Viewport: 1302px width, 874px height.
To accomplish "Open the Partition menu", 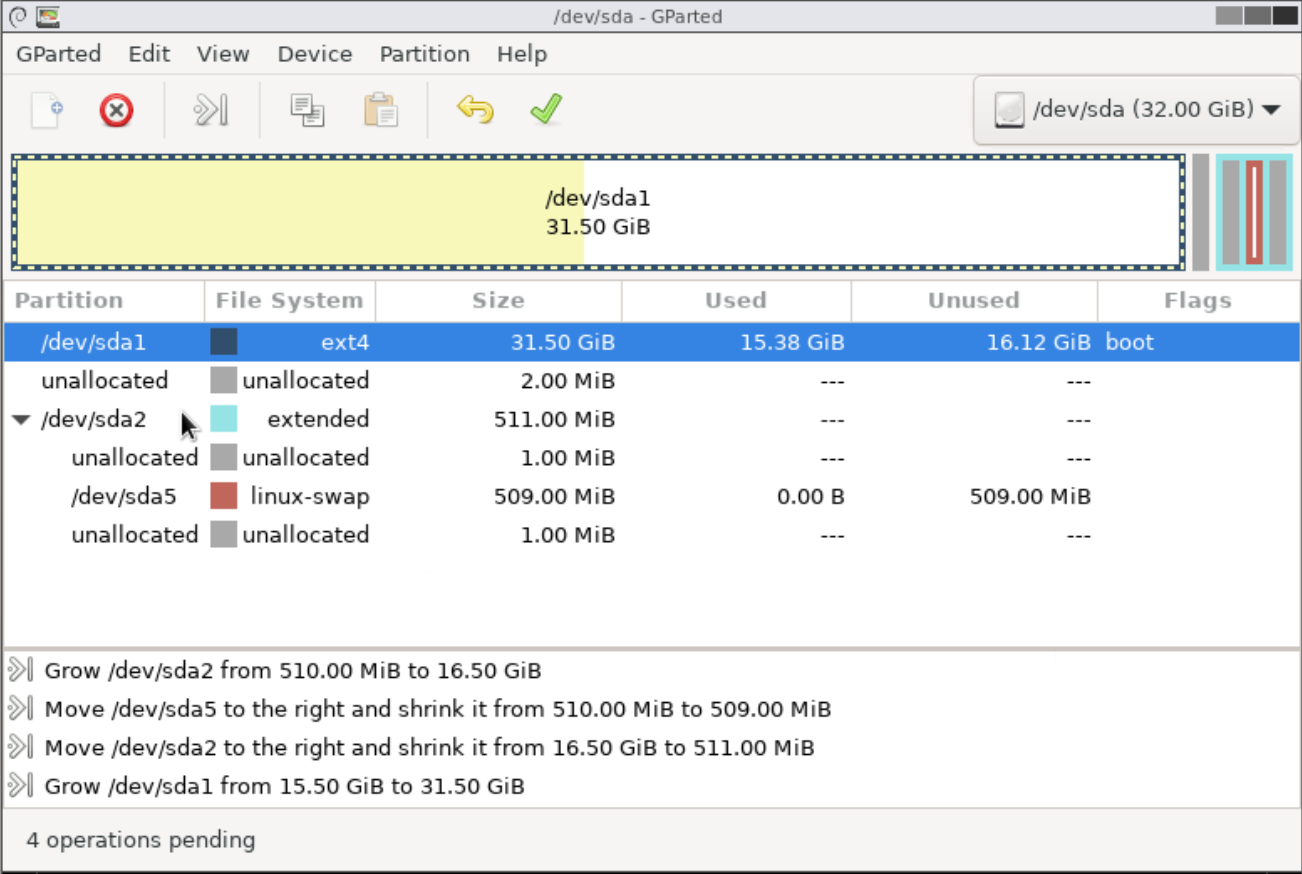I will [x=425, y=54].
